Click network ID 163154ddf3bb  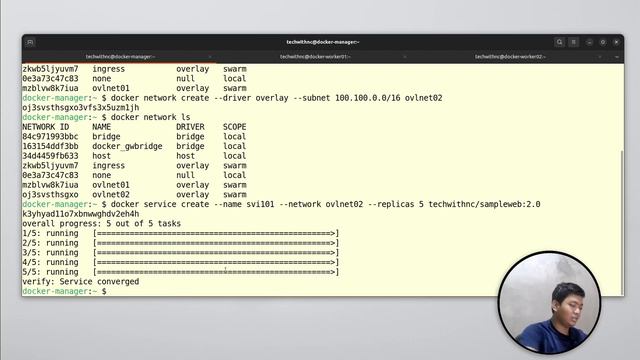click(x=50, y=146)
